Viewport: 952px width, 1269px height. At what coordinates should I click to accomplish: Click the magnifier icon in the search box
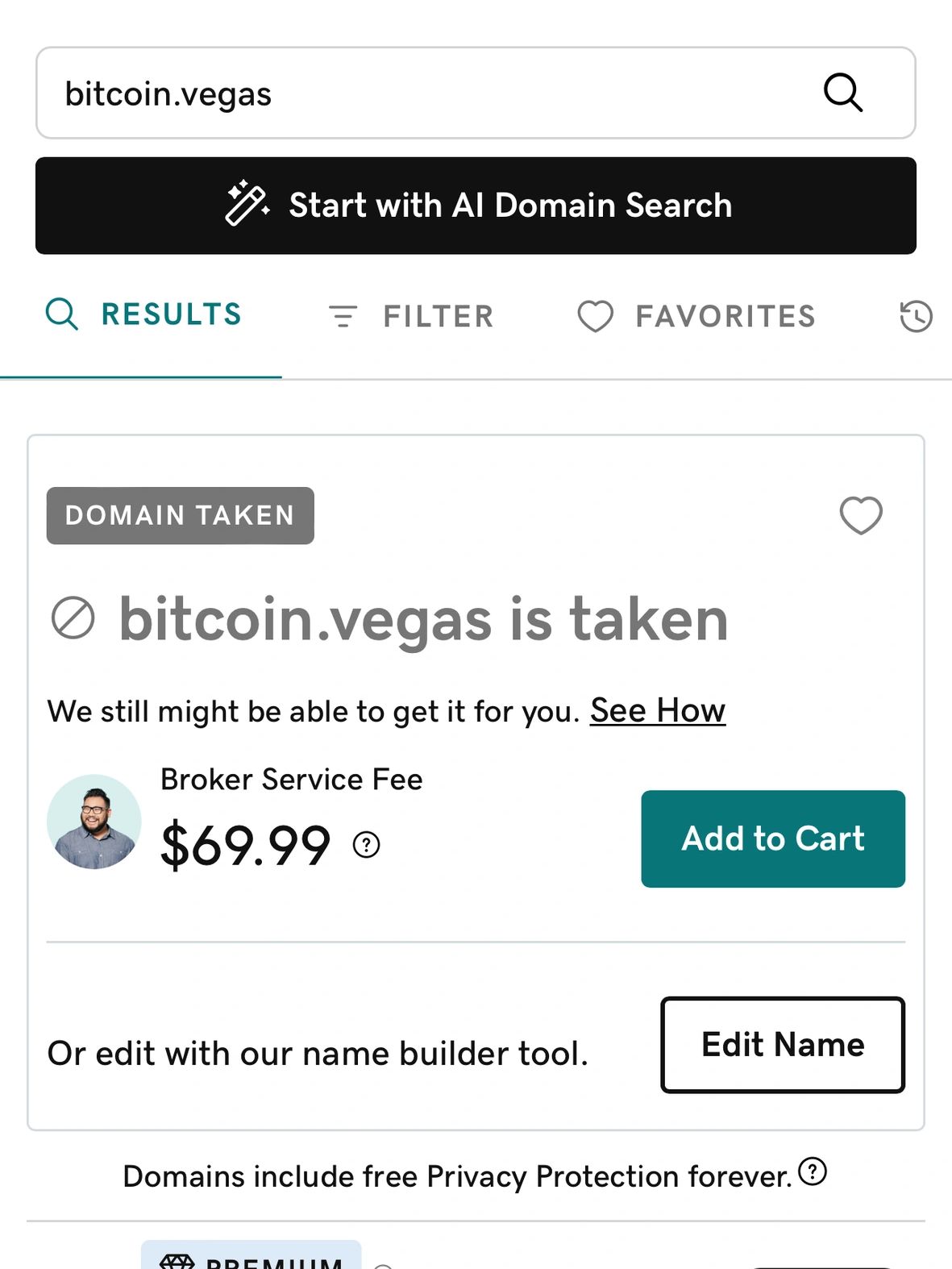[x=843, y=93]
